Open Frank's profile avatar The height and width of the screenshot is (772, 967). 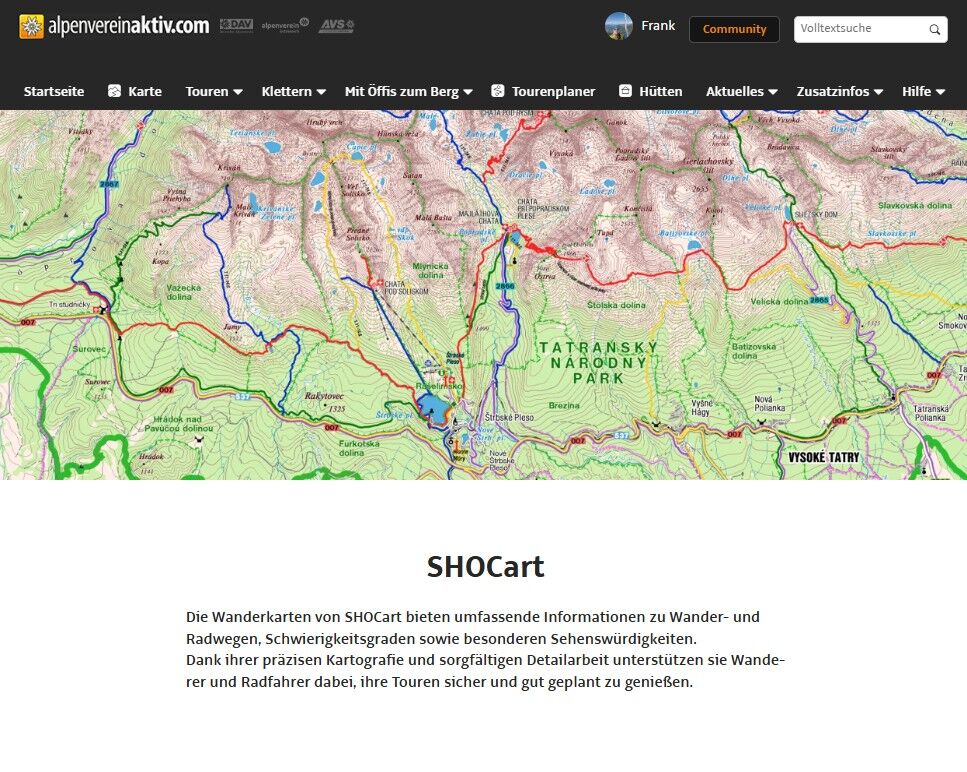[619, 27]
